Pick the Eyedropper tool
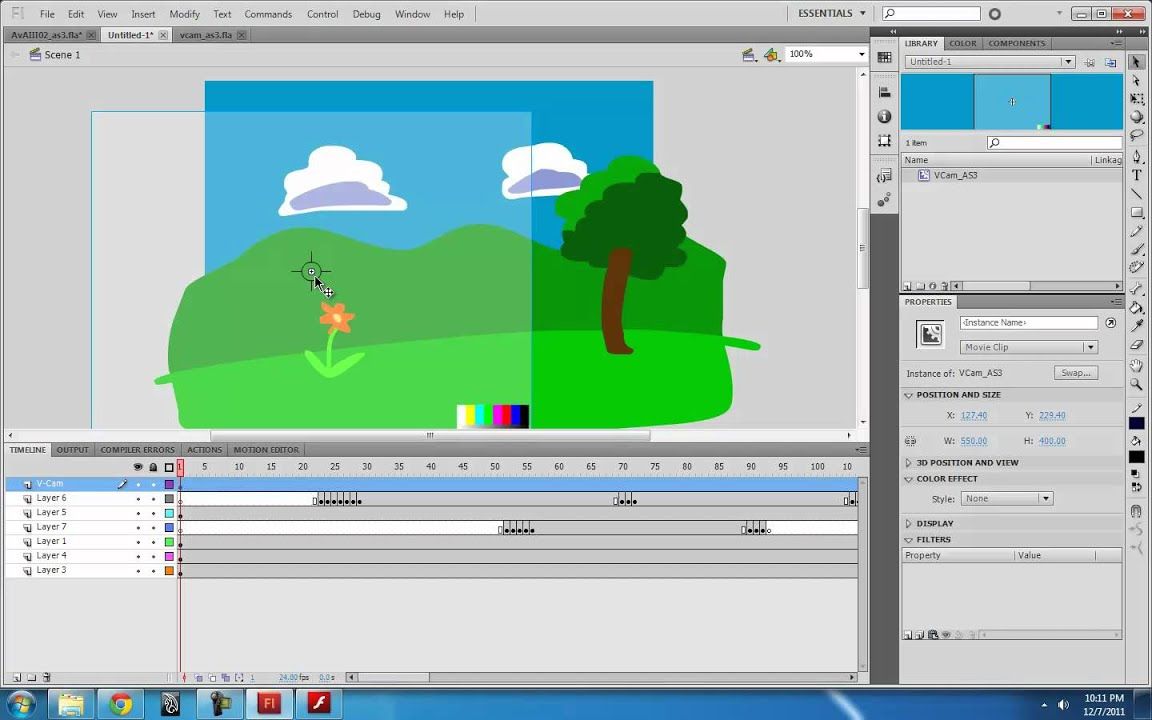The image size is (1152, 720). [x=1136, y=325]
